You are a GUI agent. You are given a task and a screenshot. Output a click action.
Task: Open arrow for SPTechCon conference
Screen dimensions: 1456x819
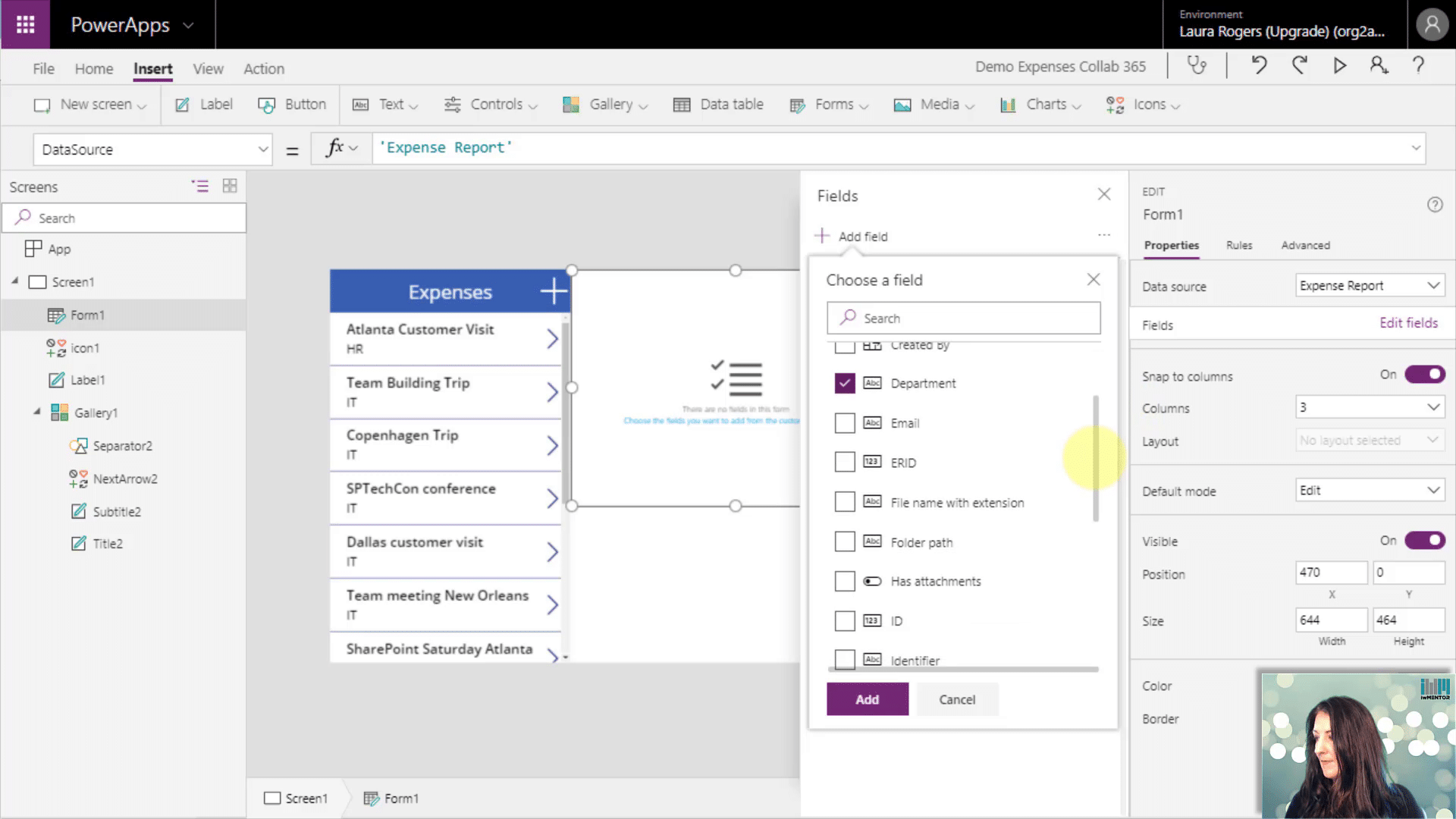tap(552, 498)
